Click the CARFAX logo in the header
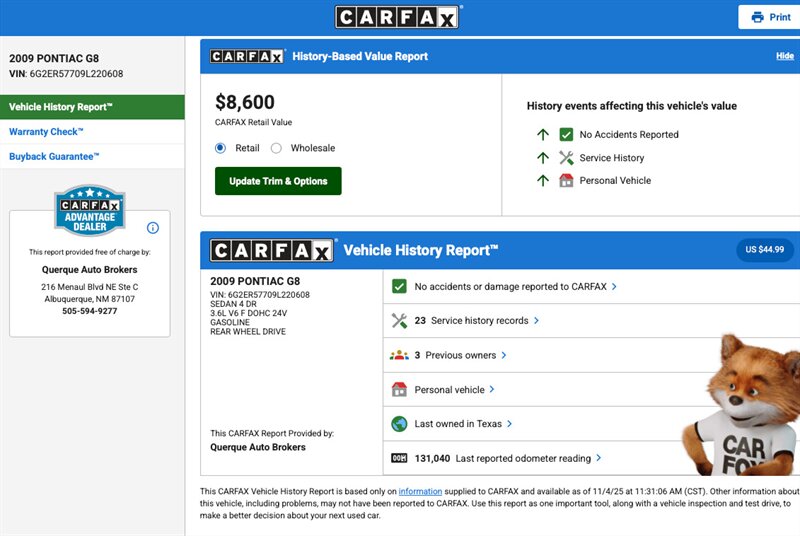 pos(397,17)
